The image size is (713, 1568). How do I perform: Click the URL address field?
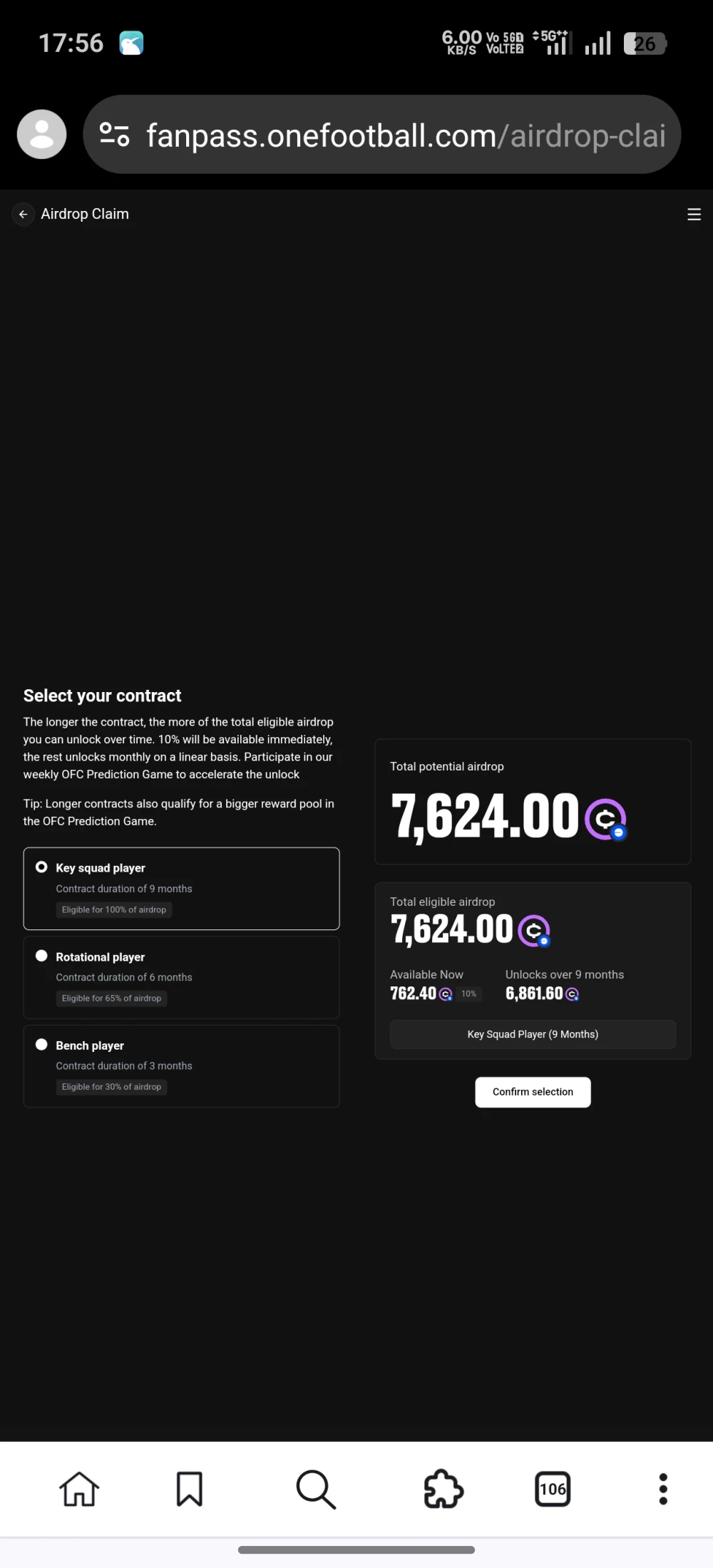click(x=406, y=135)
